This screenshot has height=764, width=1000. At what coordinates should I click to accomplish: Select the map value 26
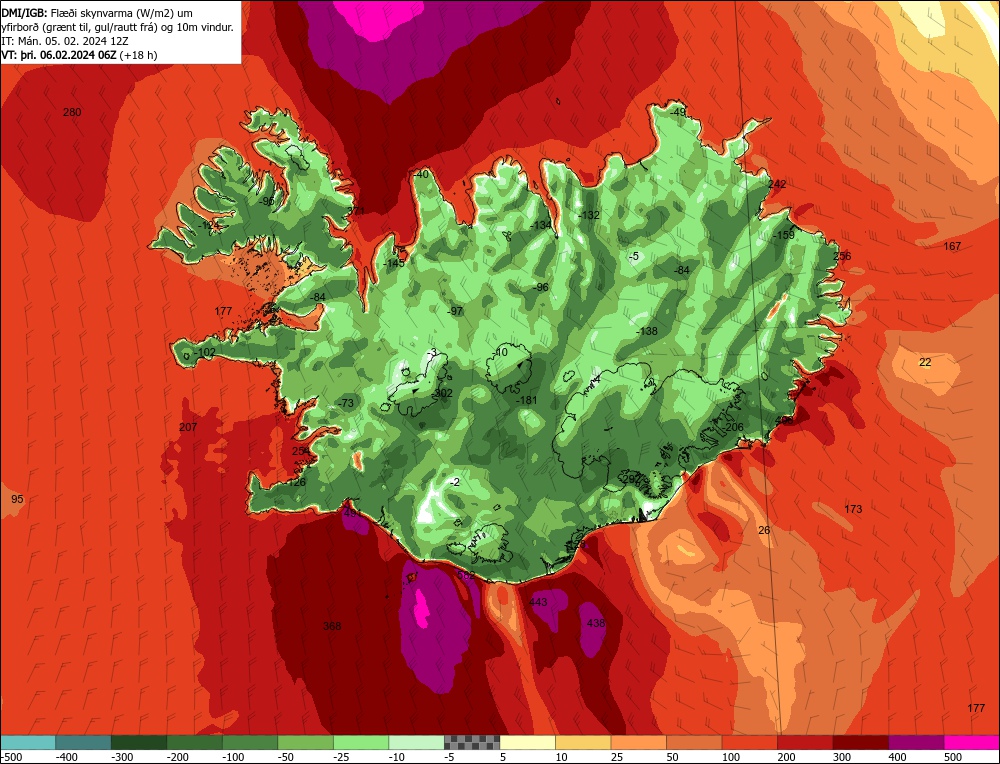764,530
